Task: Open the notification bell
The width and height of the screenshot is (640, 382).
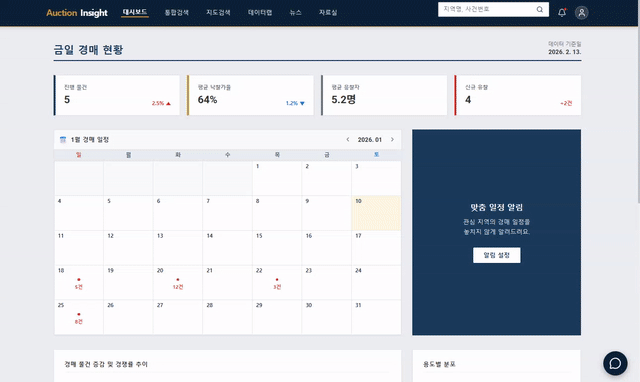Action: (x=562, y=12)
